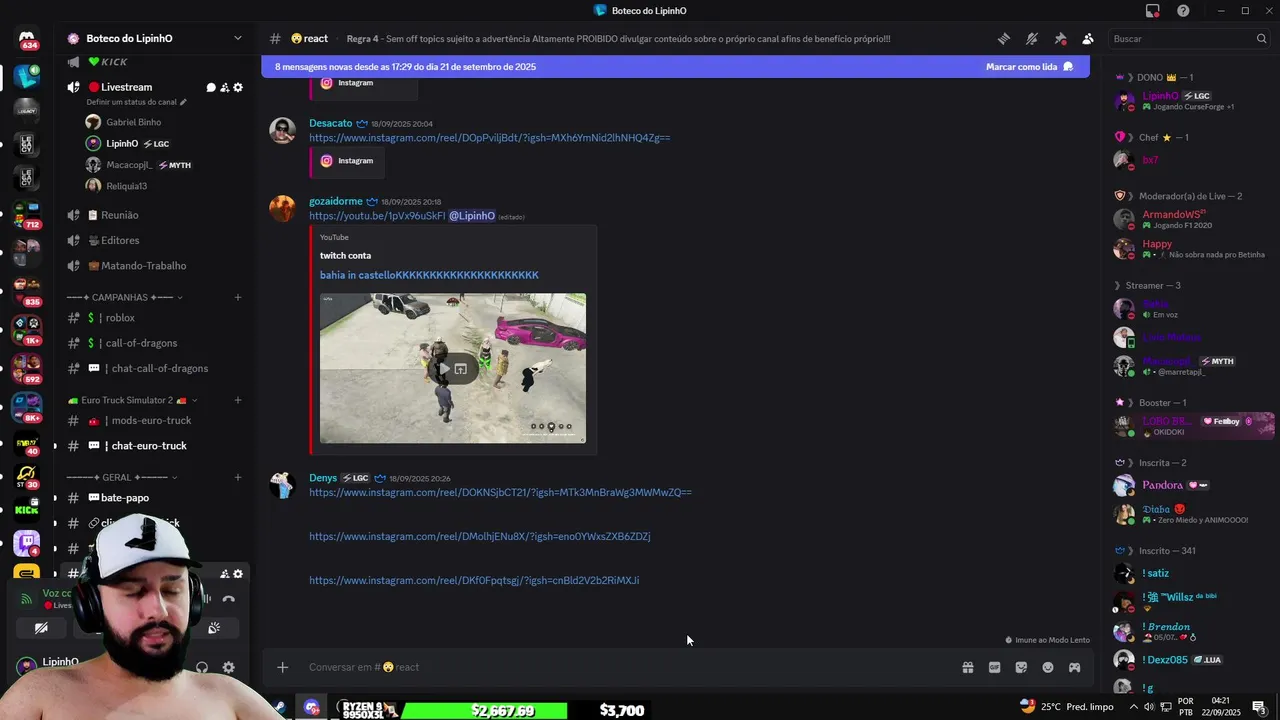1280x720 pixels.
Task: Toggle headphone deafen icon
Action: [202, 667]
